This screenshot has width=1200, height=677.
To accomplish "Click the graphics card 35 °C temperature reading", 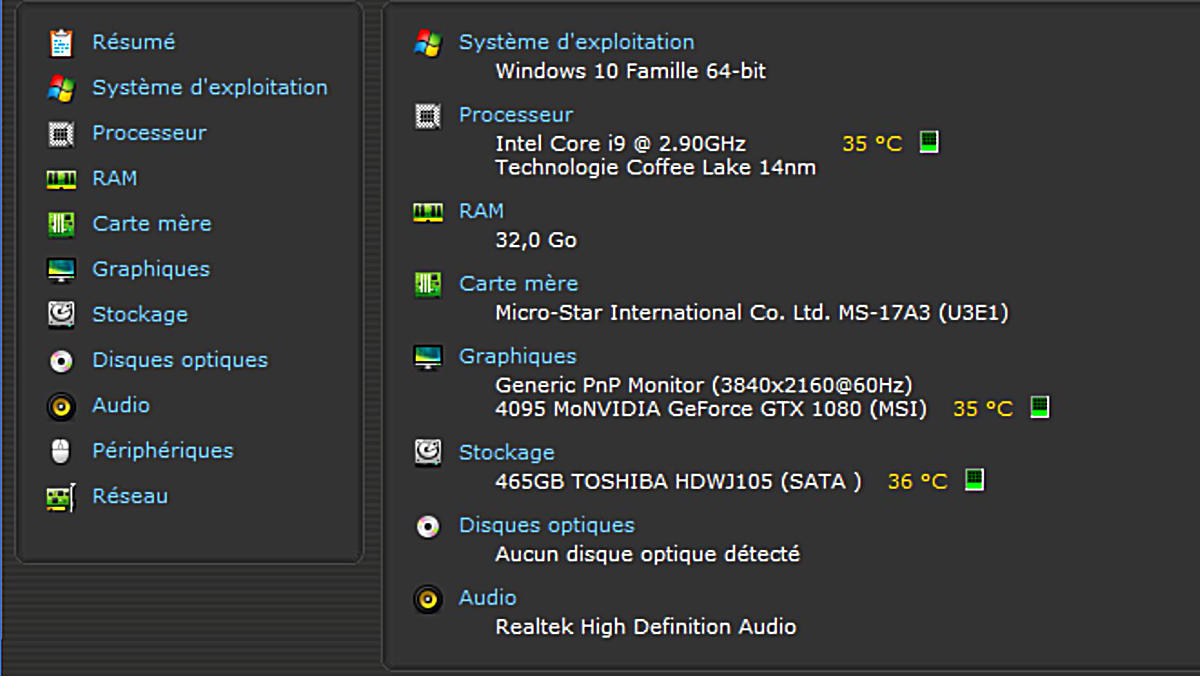I will pos(983,409).
